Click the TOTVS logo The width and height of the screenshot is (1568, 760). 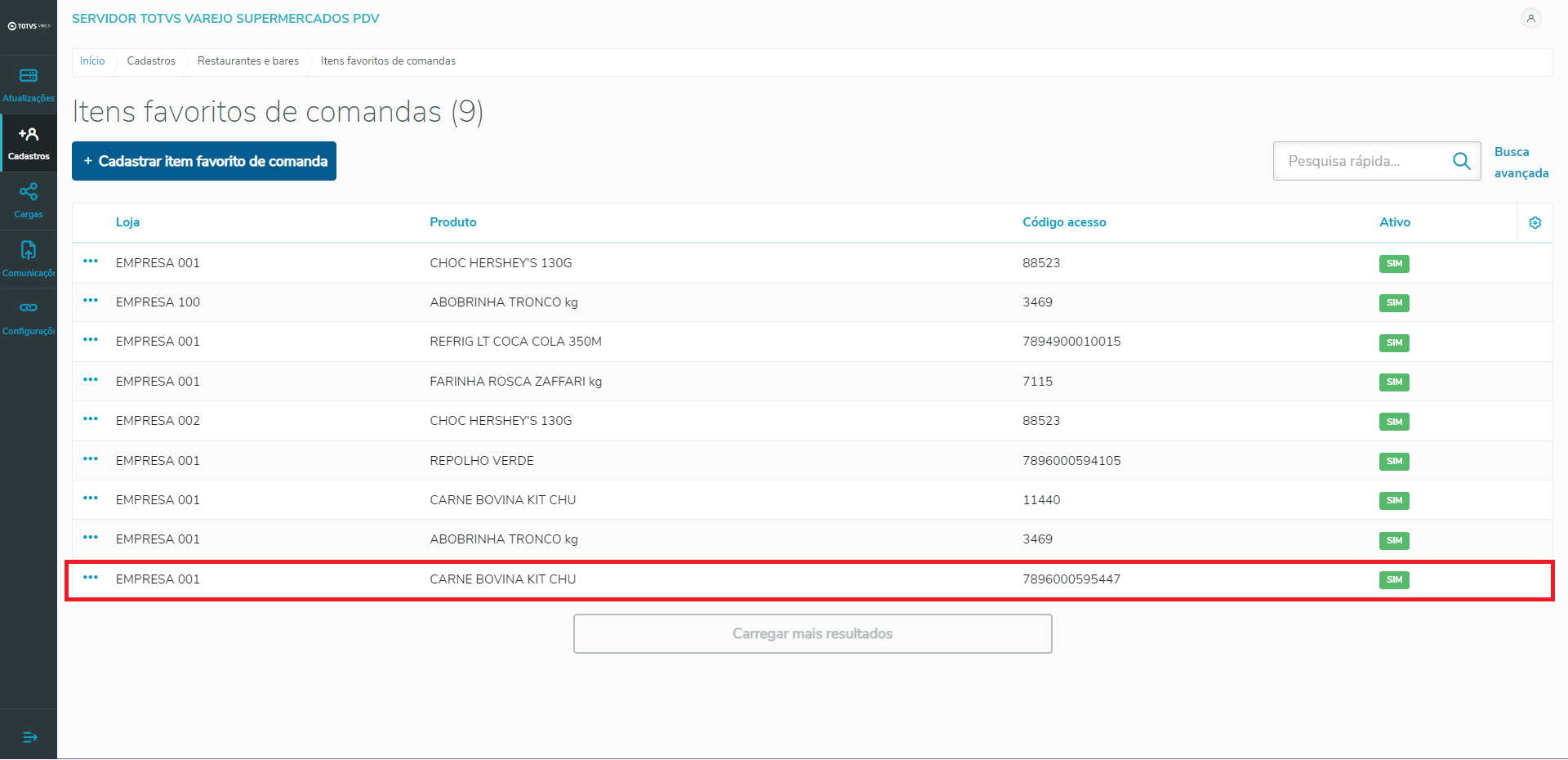tap(29, 26)
